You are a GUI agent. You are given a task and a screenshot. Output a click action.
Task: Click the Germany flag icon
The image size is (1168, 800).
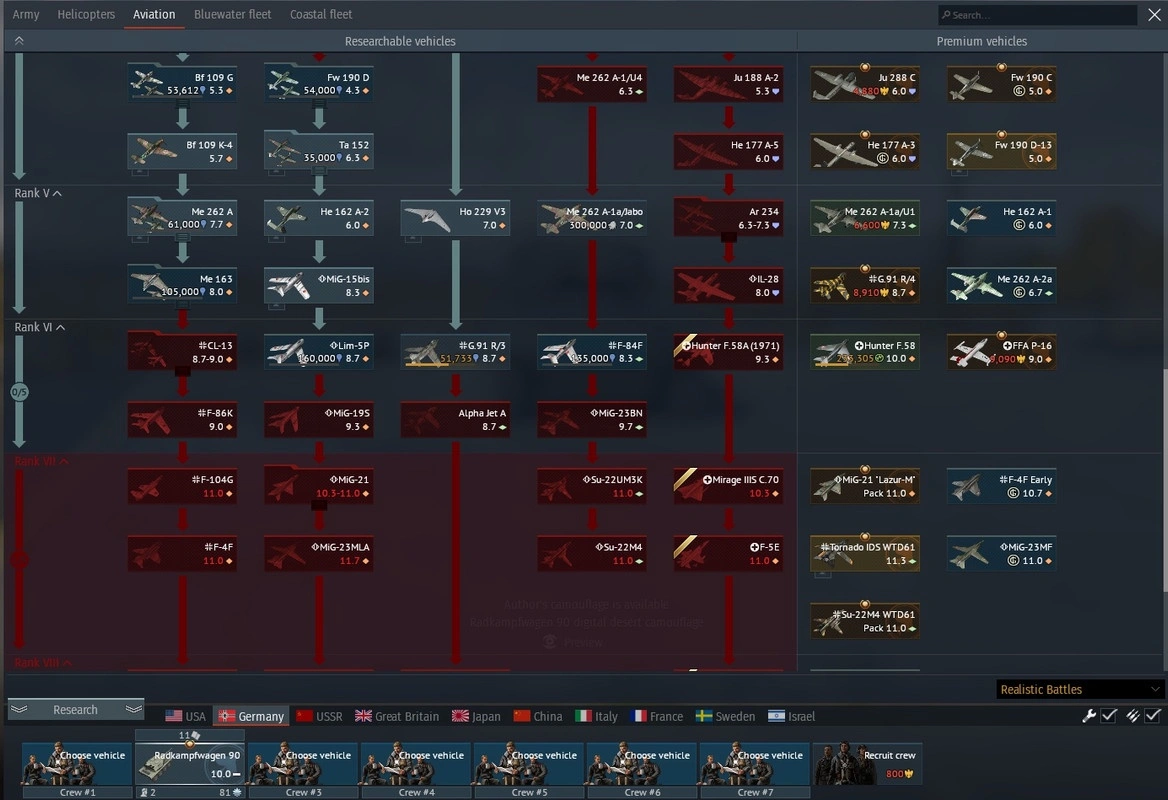click(x=227, y=716)
